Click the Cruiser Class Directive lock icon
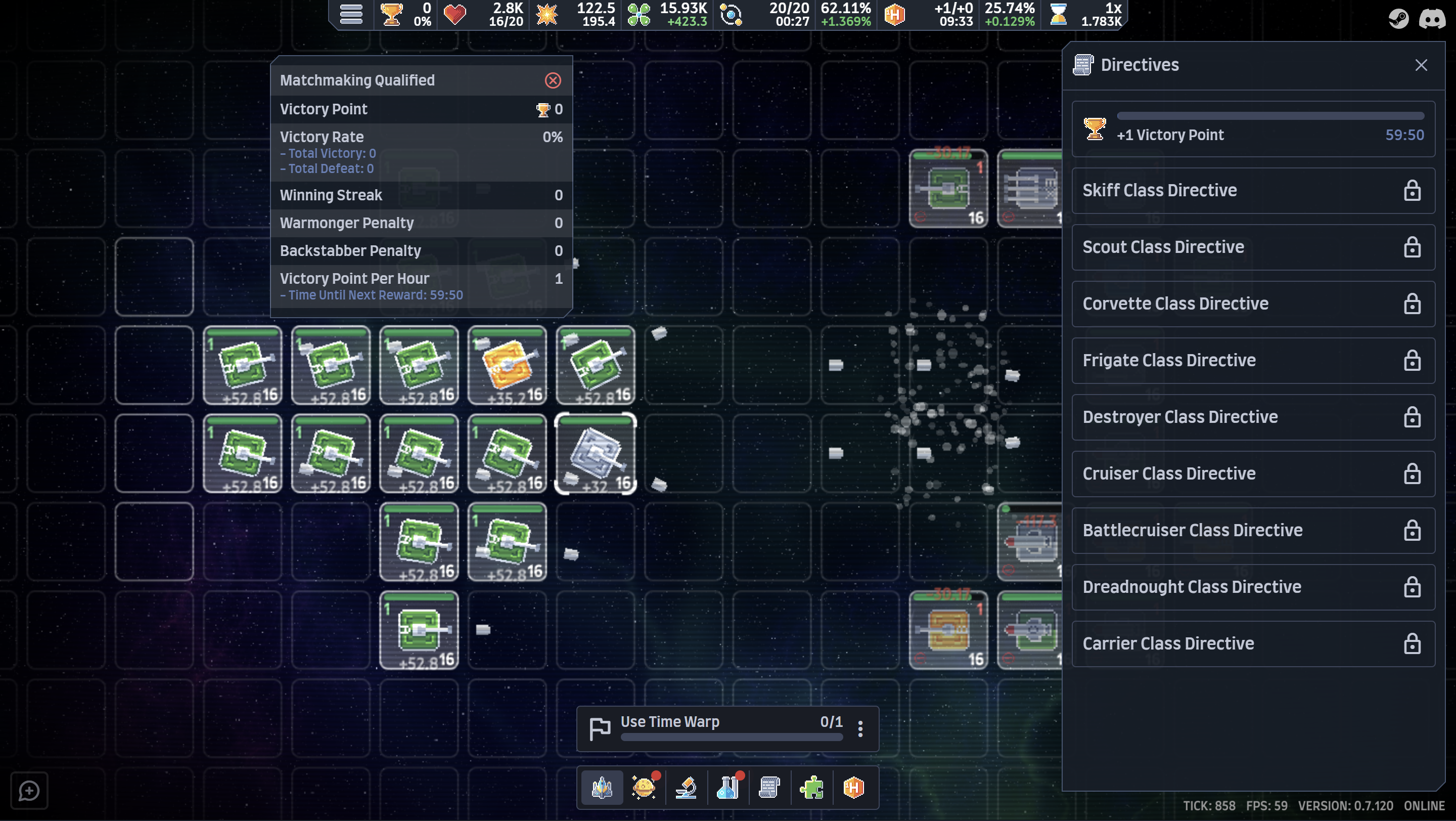This screenshot has width=1456, height=821. coord(1412,473)
